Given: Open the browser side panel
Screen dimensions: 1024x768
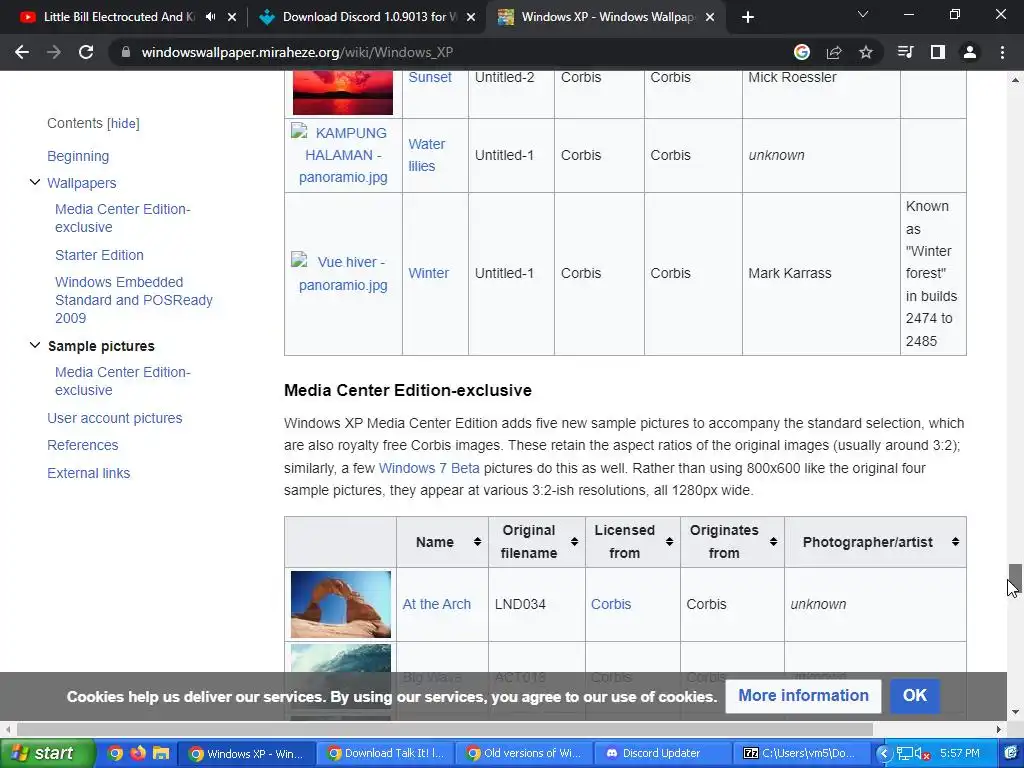Looking at the screenshot, I should tap(938, 52).
